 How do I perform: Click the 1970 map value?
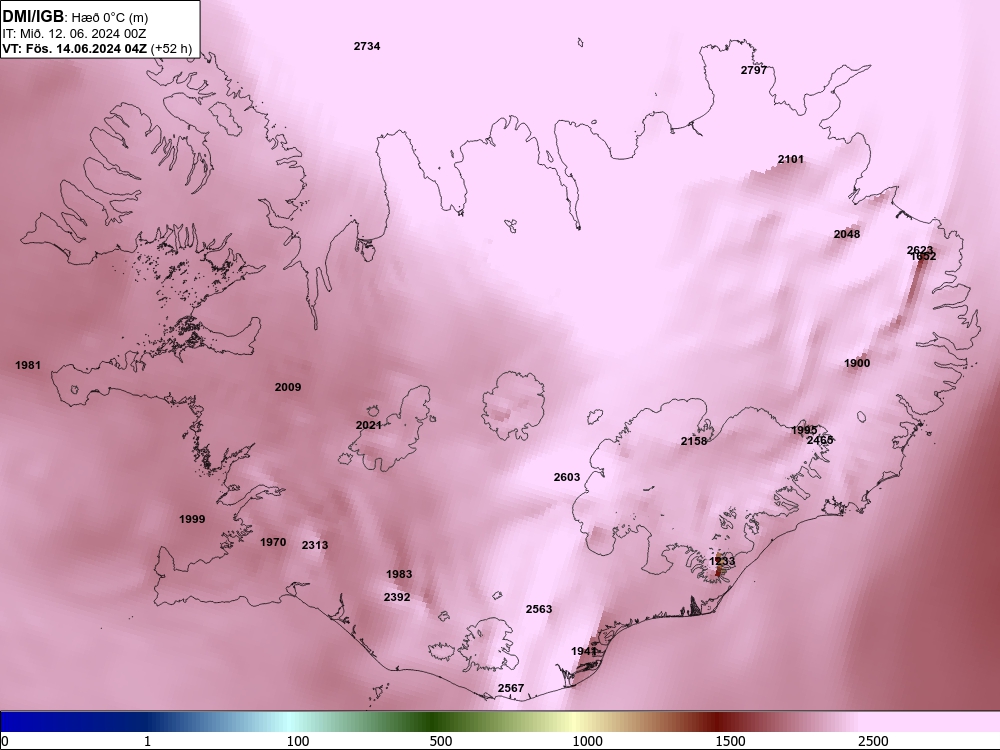(x=273, y=542)
